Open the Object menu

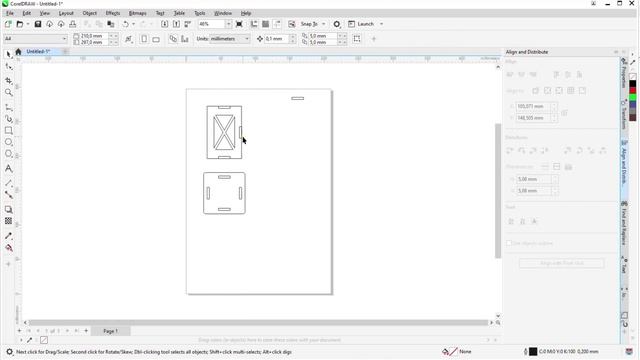(89, 13)
